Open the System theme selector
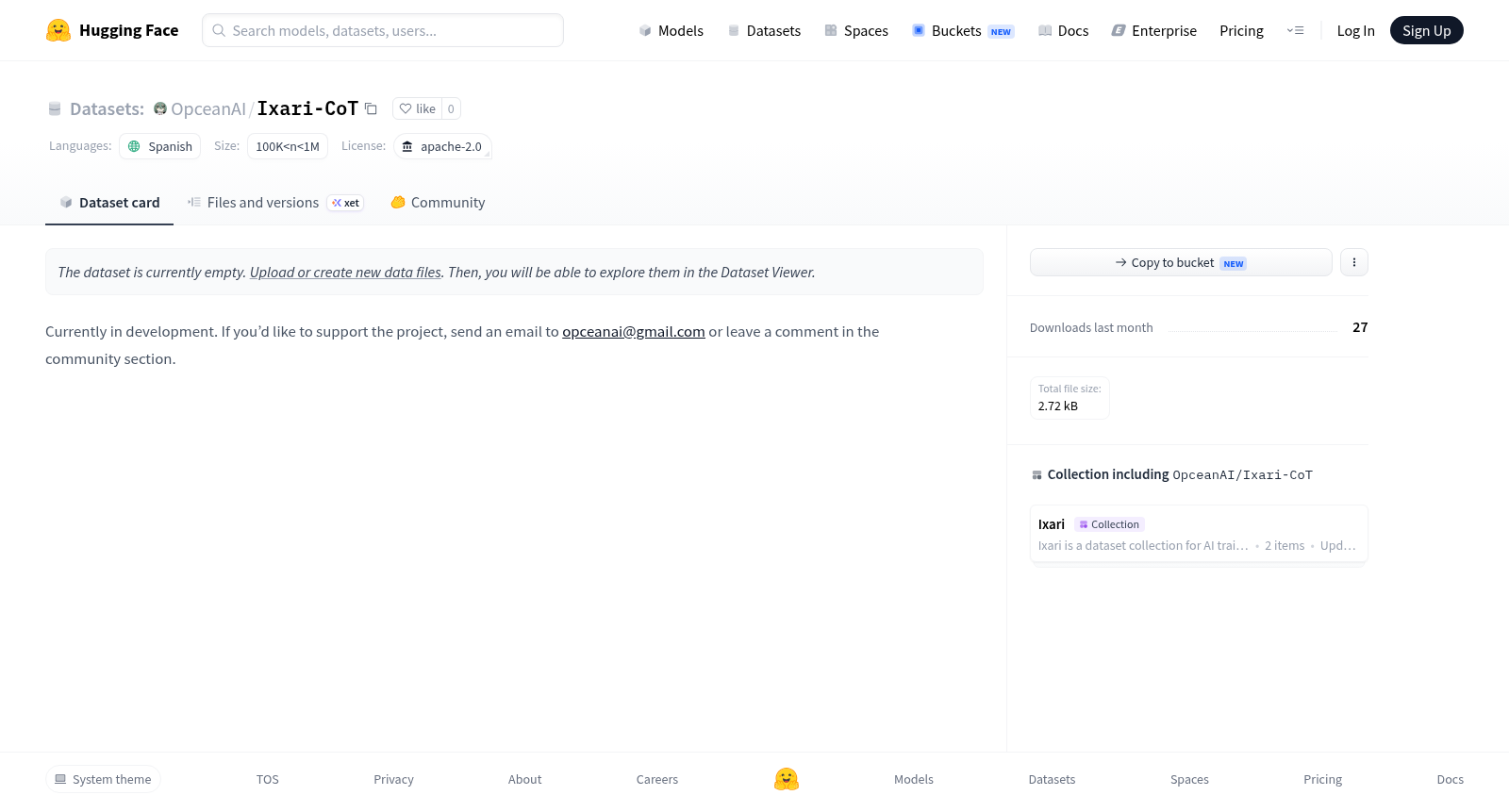The width and height of the screenshot is (1509, 812). (103, 779)
